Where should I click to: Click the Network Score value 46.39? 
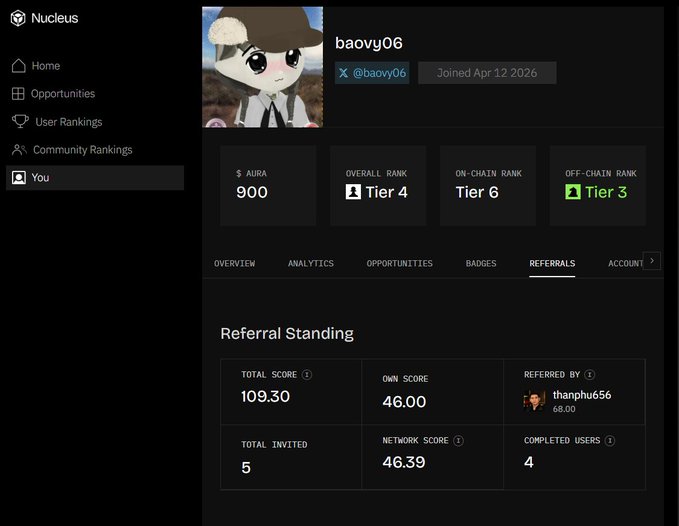tap(404, 462)
